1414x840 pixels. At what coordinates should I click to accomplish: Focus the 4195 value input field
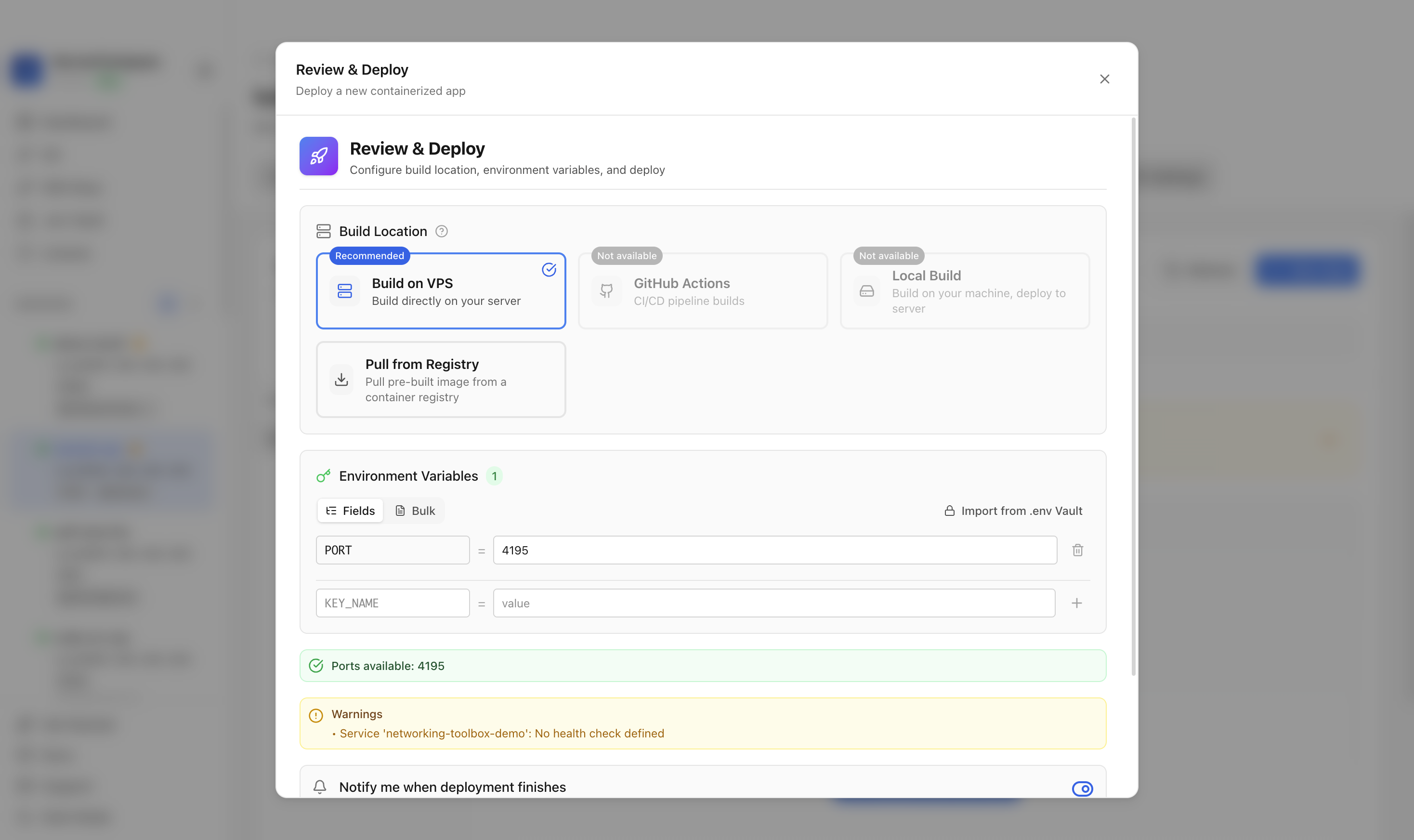pyautogui.click(x=774, y=550)
